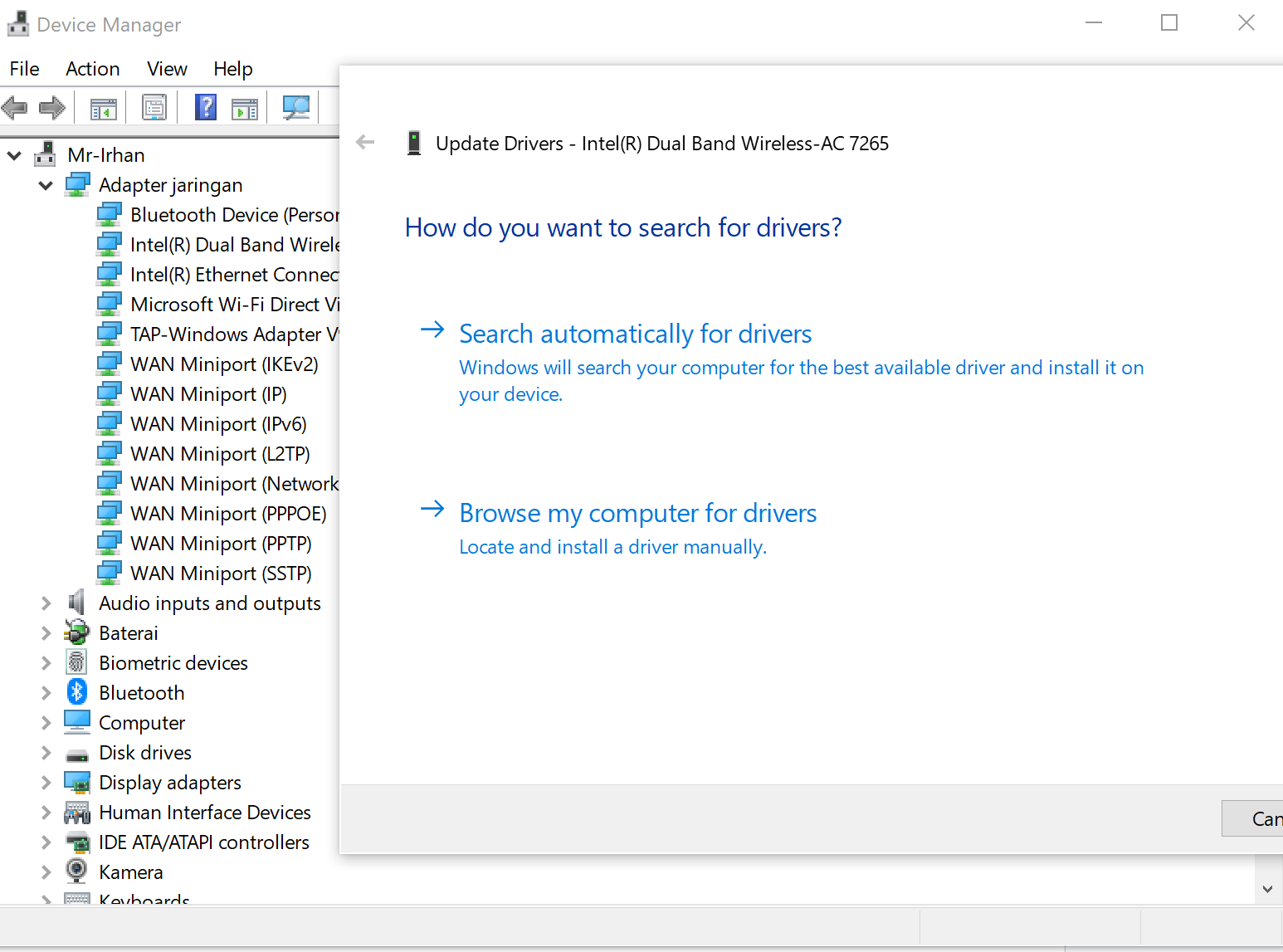This screenshot has width=1283, height=952.
Task: Select WAN Miniport (PPPOE)
Action: coord(229,514)
